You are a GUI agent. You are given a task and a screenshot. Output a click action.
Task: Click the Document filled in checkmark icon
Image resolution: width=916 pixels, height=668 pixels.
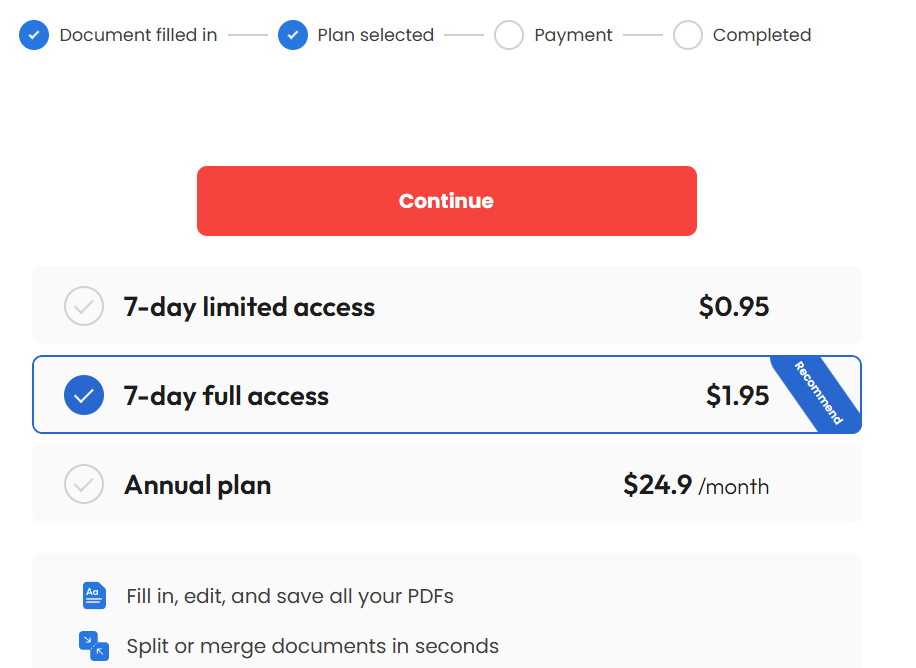[34, 35]
